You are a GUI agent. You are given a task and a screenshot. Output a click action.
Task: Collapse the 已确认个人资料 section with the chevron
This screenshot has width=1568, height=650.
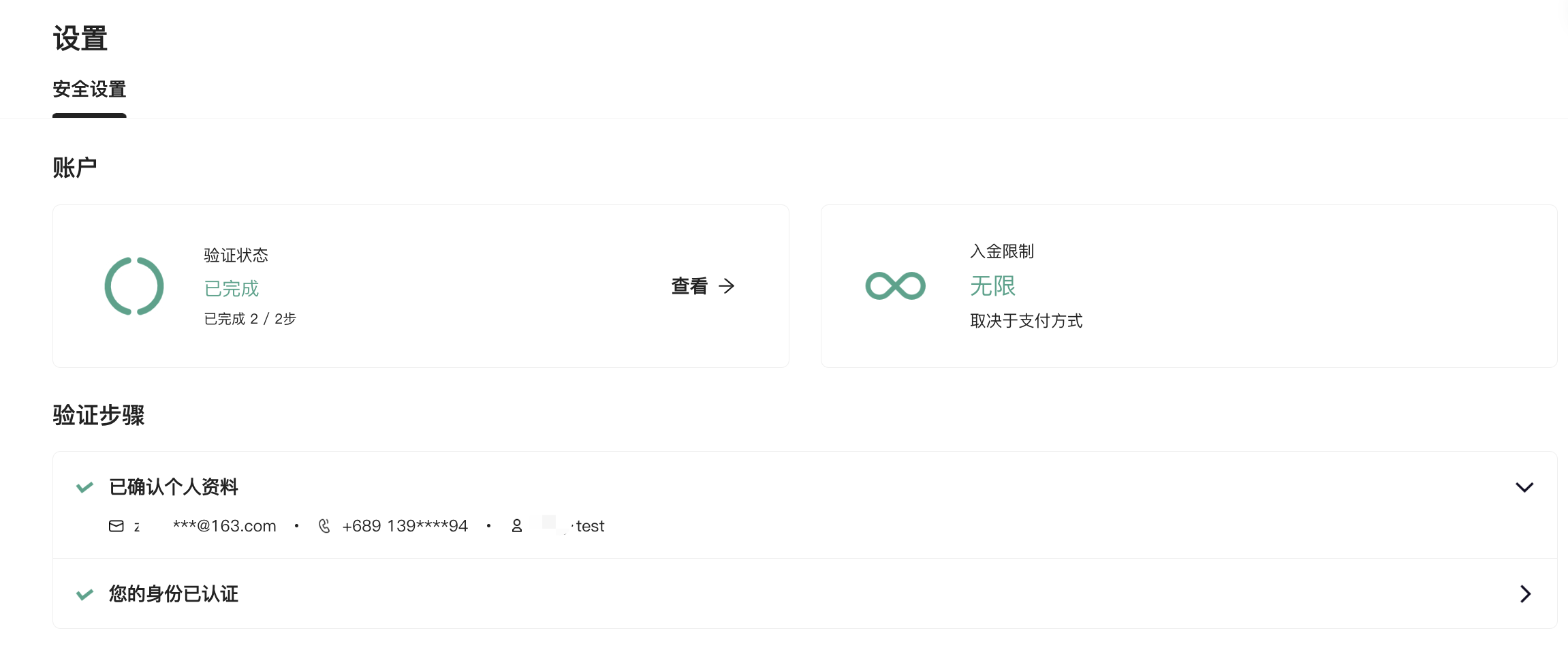pyautogui.click(x=1524, y=487)
